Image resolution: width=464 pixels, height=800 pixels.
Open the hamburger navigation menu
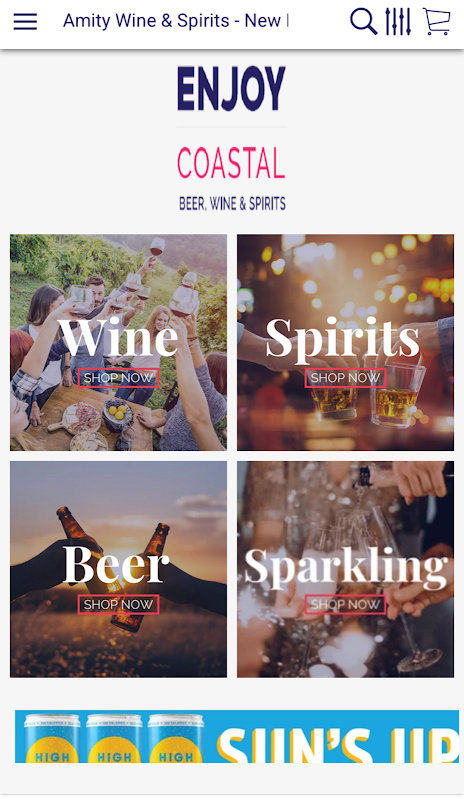(25, 21)
